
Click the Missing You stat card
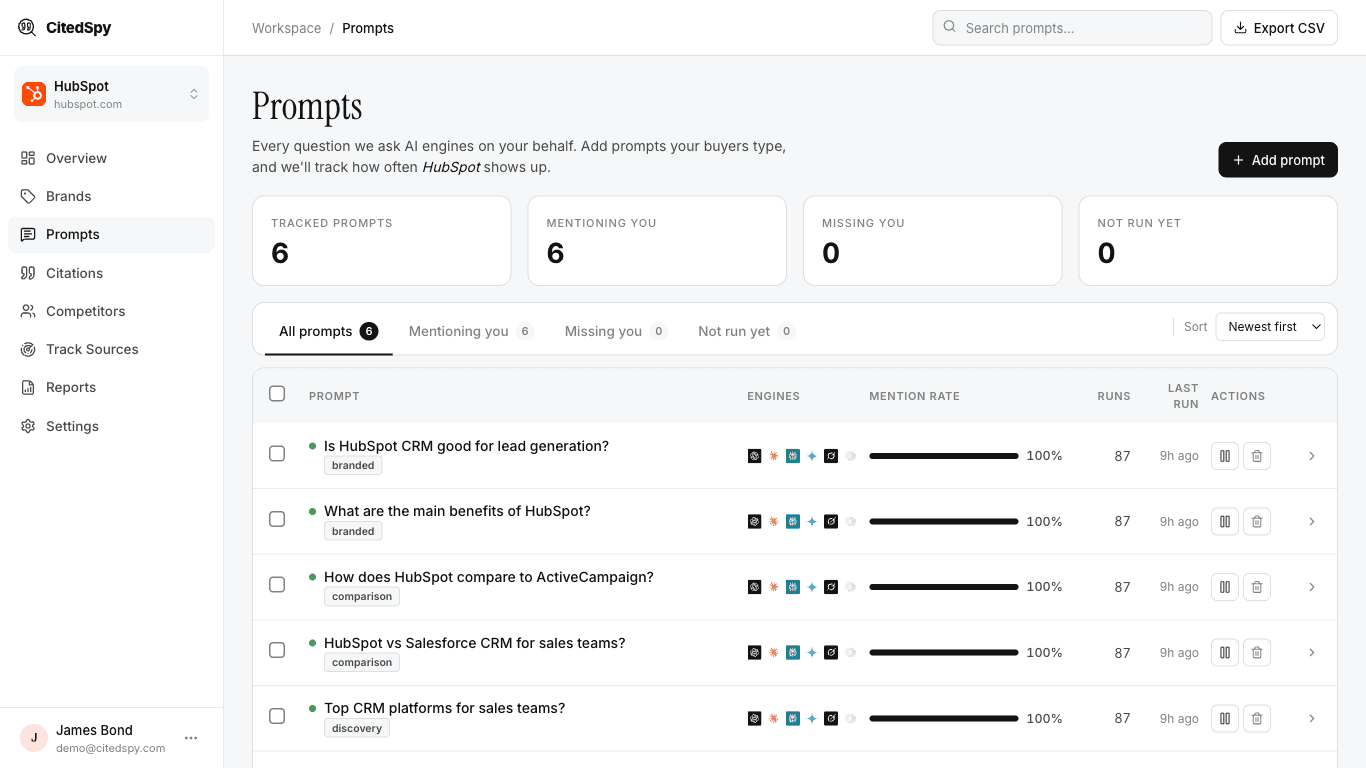[x=933, y=241]
